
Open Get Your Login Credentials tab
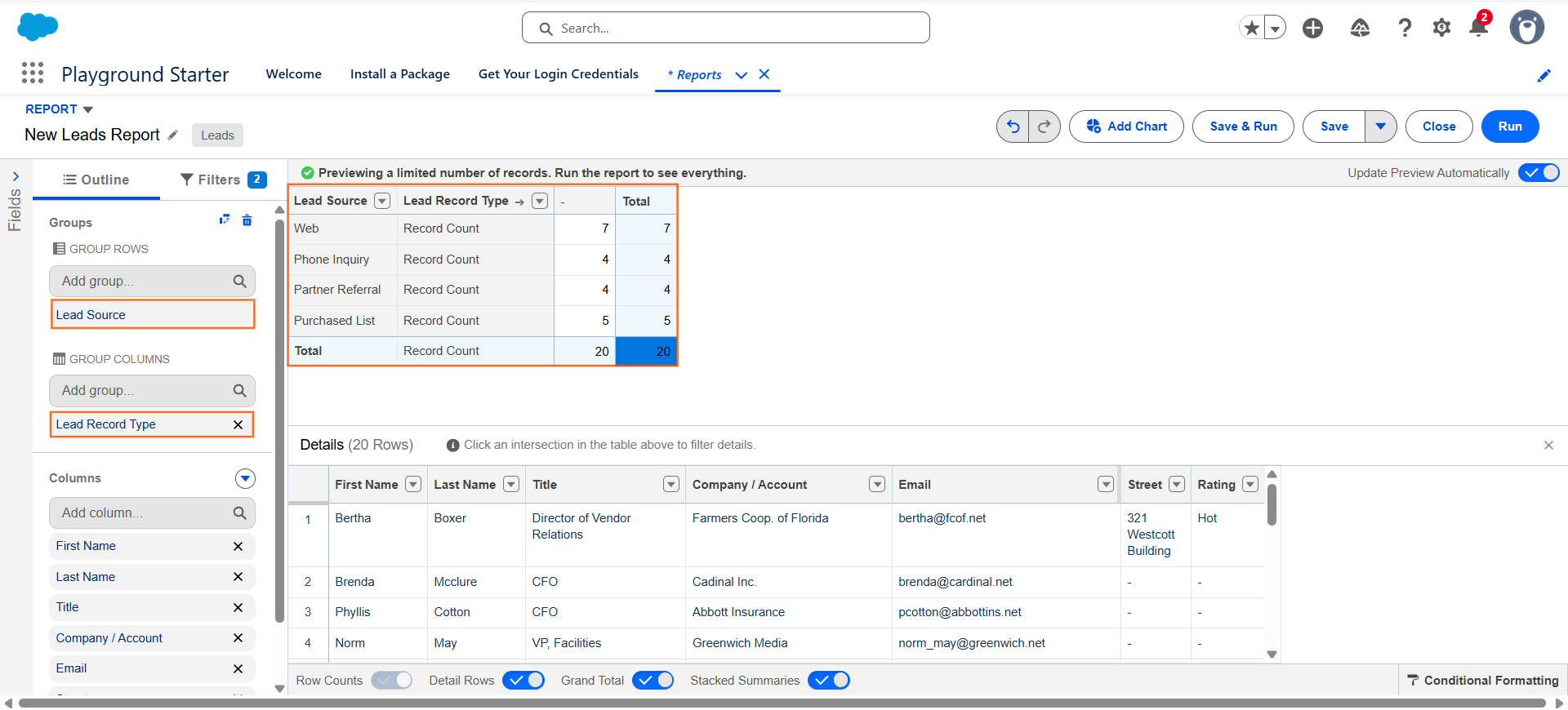pos(559,74)
